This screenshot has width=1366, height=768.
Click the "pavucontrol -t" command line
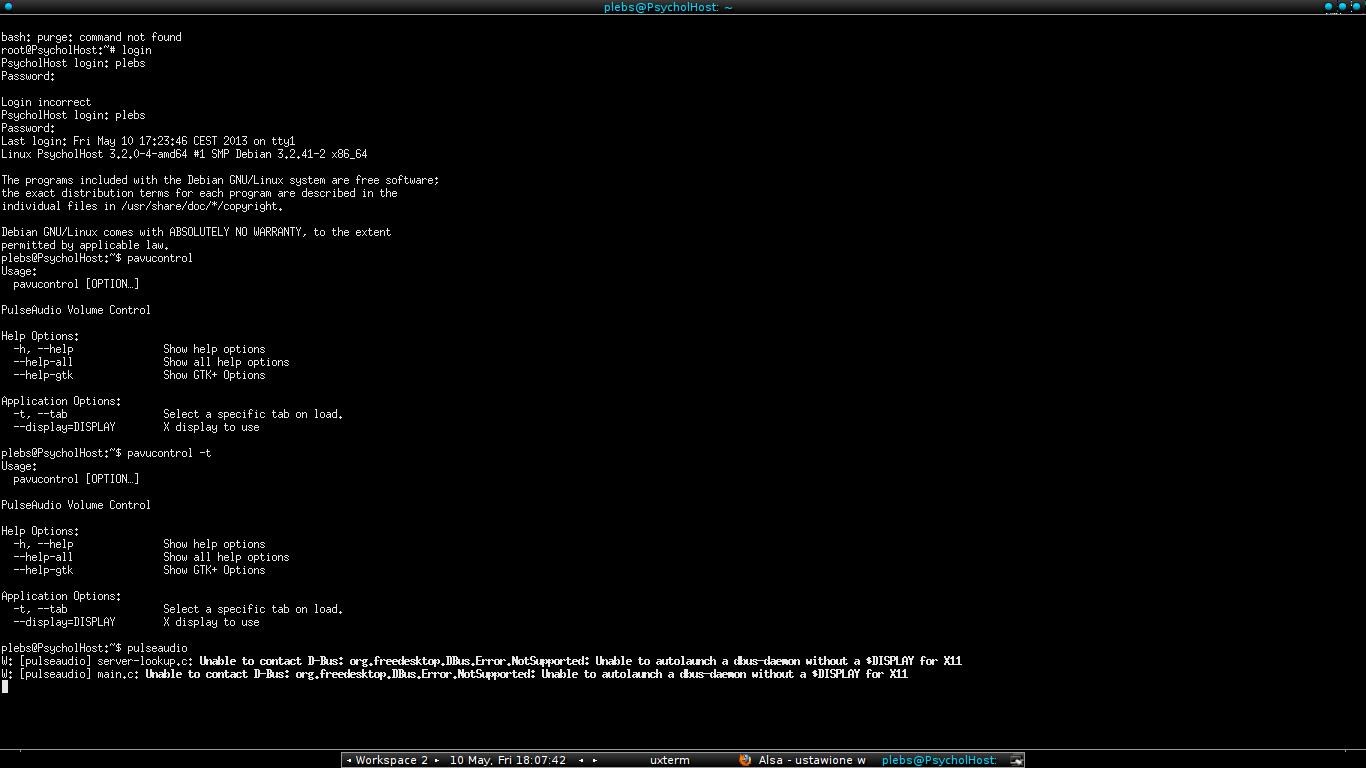pos(169,453)
